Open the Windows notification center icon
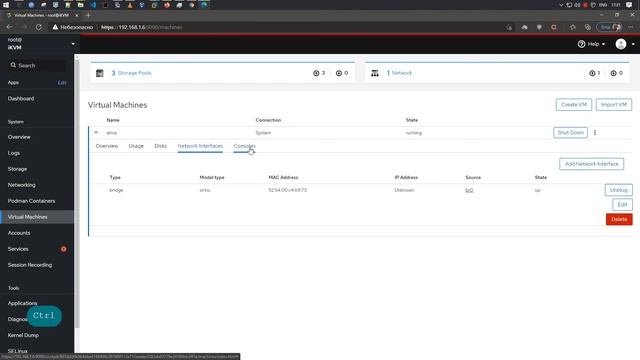640x360 pixels. pyautogui.click(x=629, y=5)
